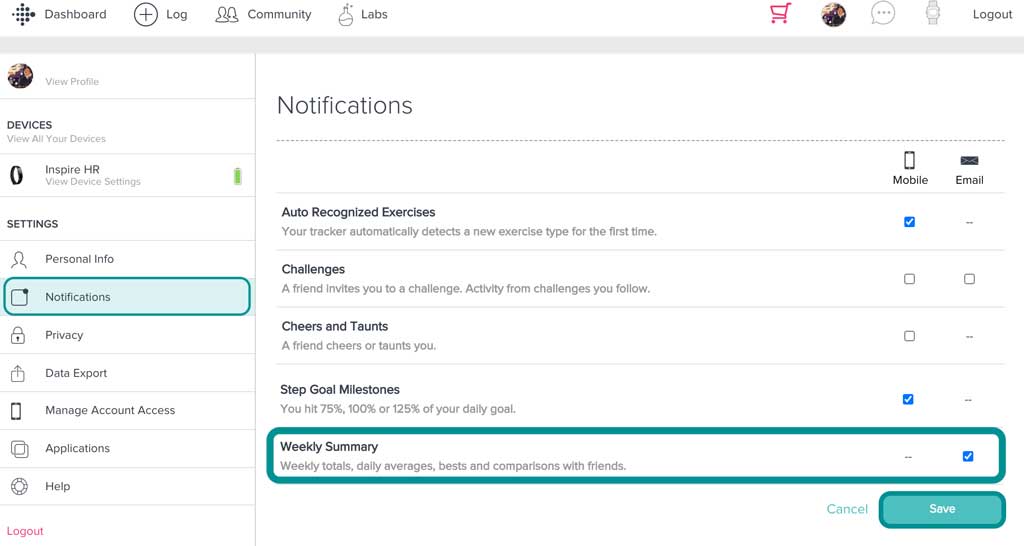Select Data Export in settings sidebar
This screenshot has width=1024, height=546.
pyautogui.click(x=76, y=373)
